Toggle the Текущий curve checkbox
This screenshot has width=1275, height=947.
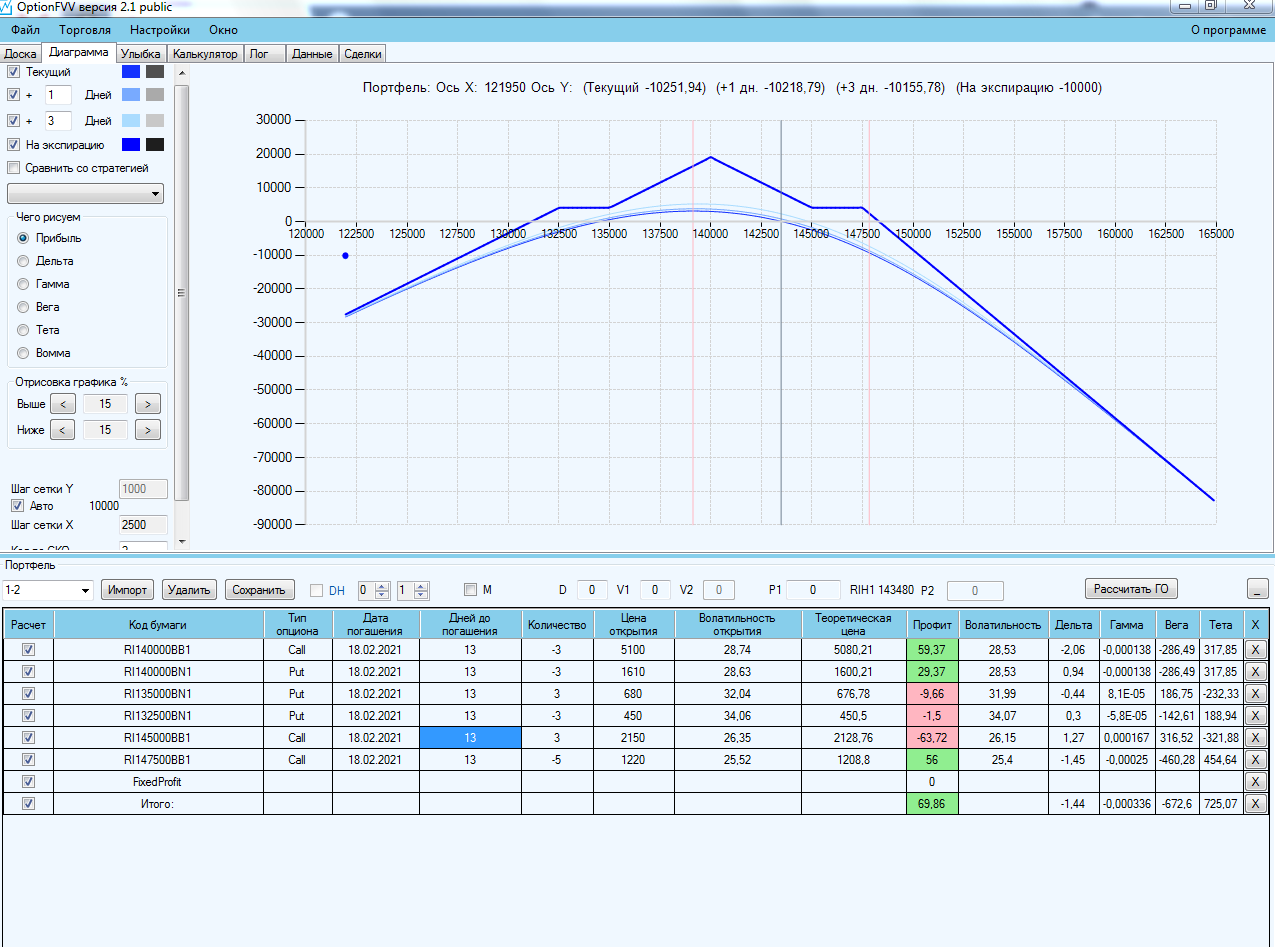coord(14,72)
